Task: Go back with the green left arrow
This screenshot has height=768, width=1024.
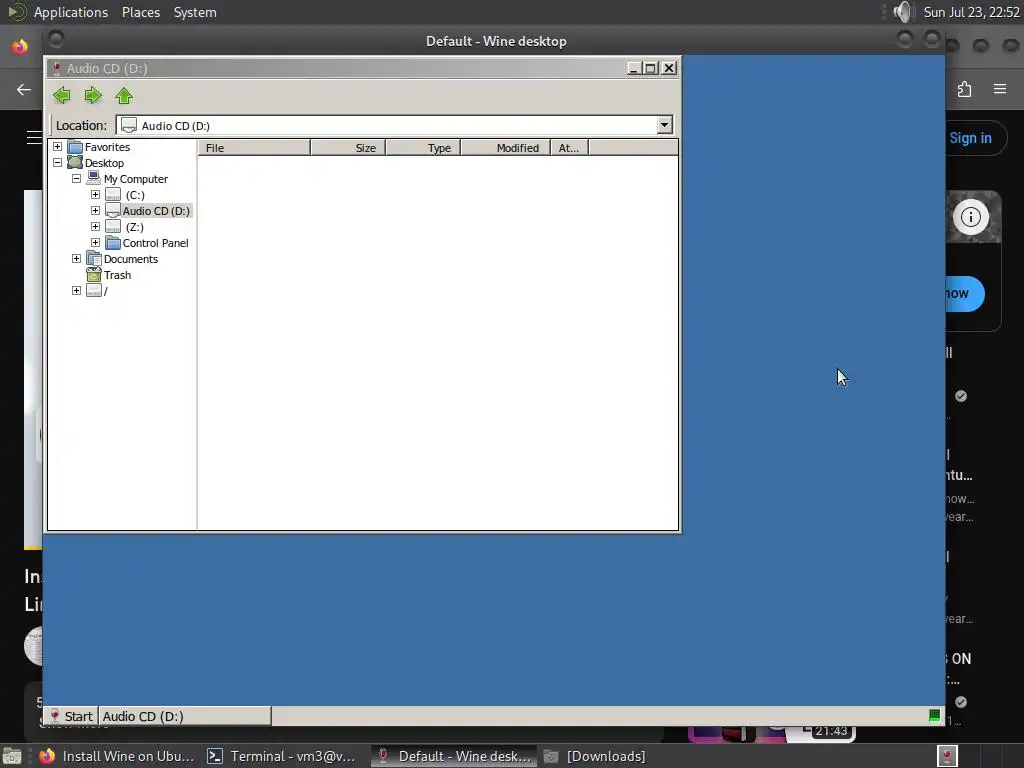Action: click(x=62, y=95)
